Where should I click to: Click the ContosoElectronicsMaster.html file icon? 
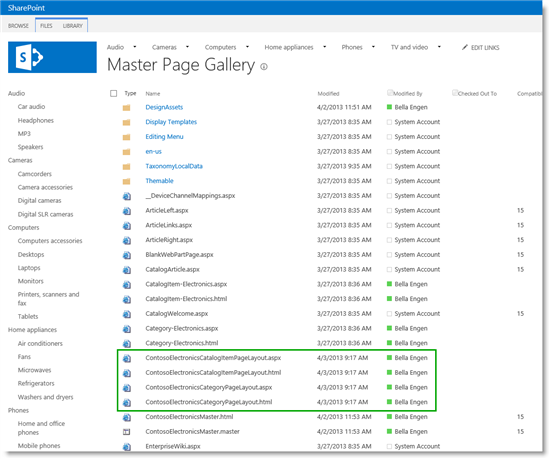127,417
